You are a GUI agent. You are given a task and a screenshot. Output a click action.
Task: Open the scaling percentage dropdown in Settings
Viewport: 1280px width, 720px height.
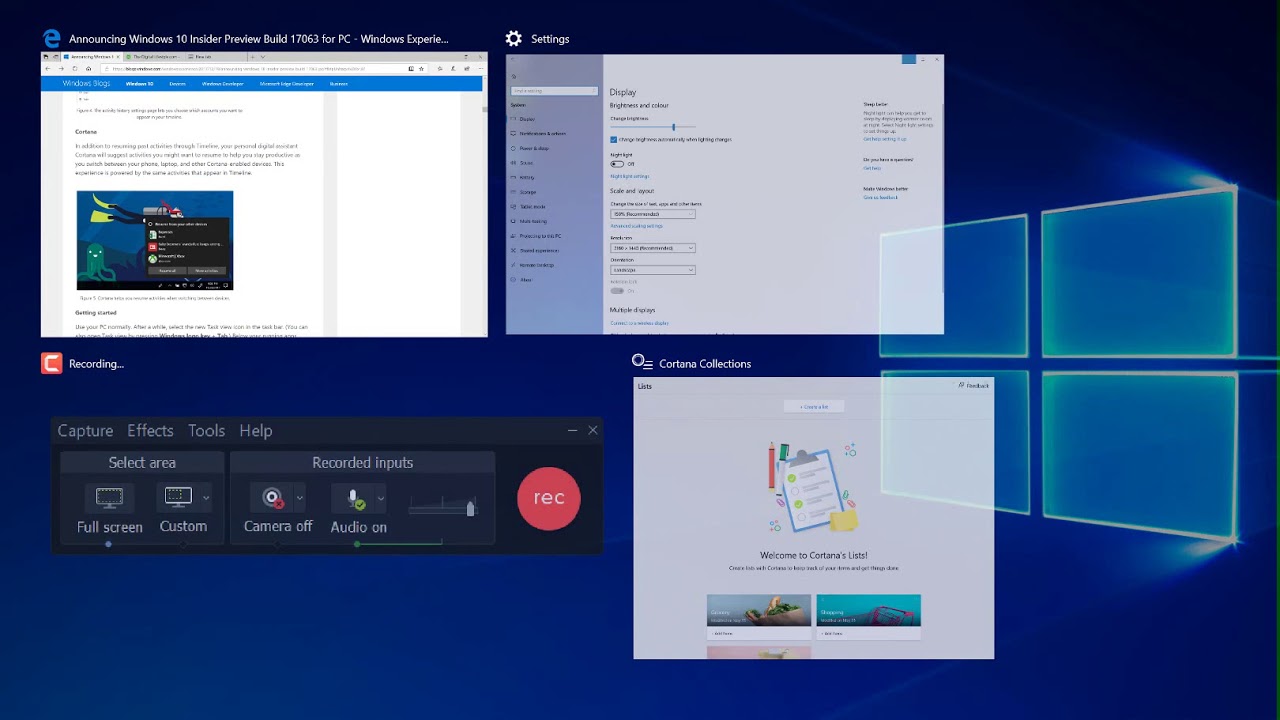tap(653, 214)
